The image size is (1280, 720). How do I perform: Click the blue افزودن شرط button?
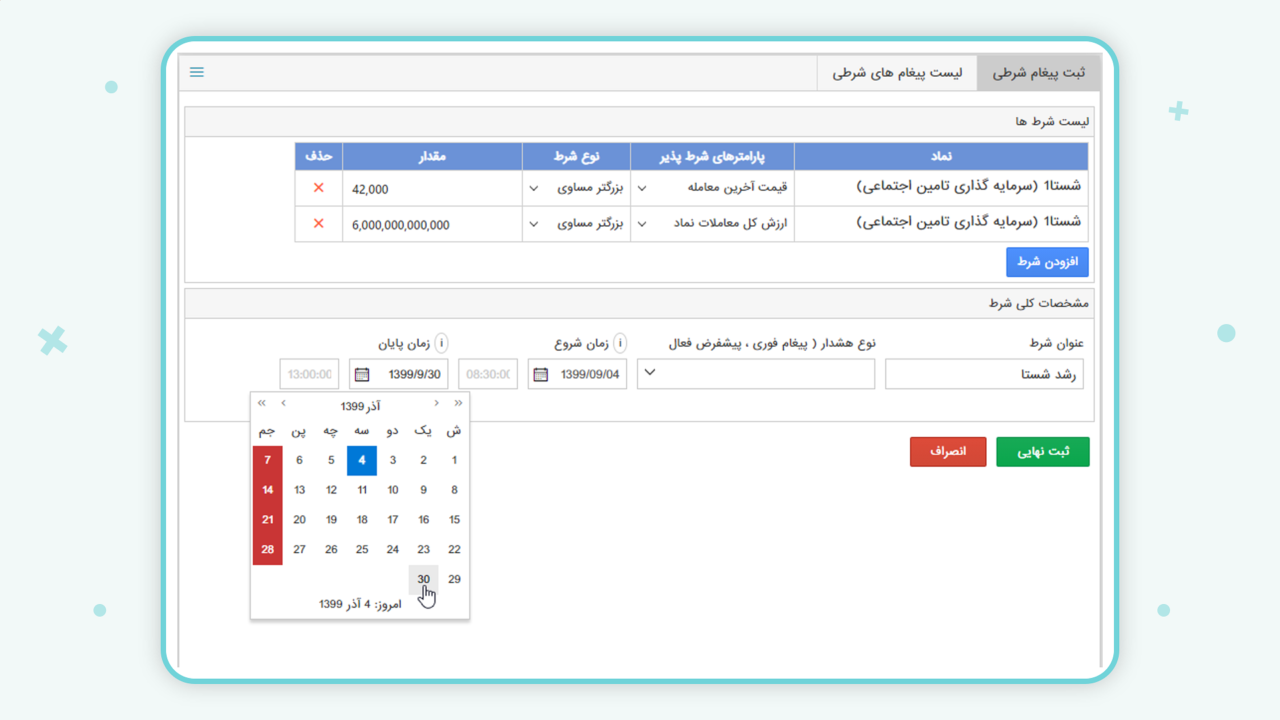pyautogui.click(x=1047, y=262)
